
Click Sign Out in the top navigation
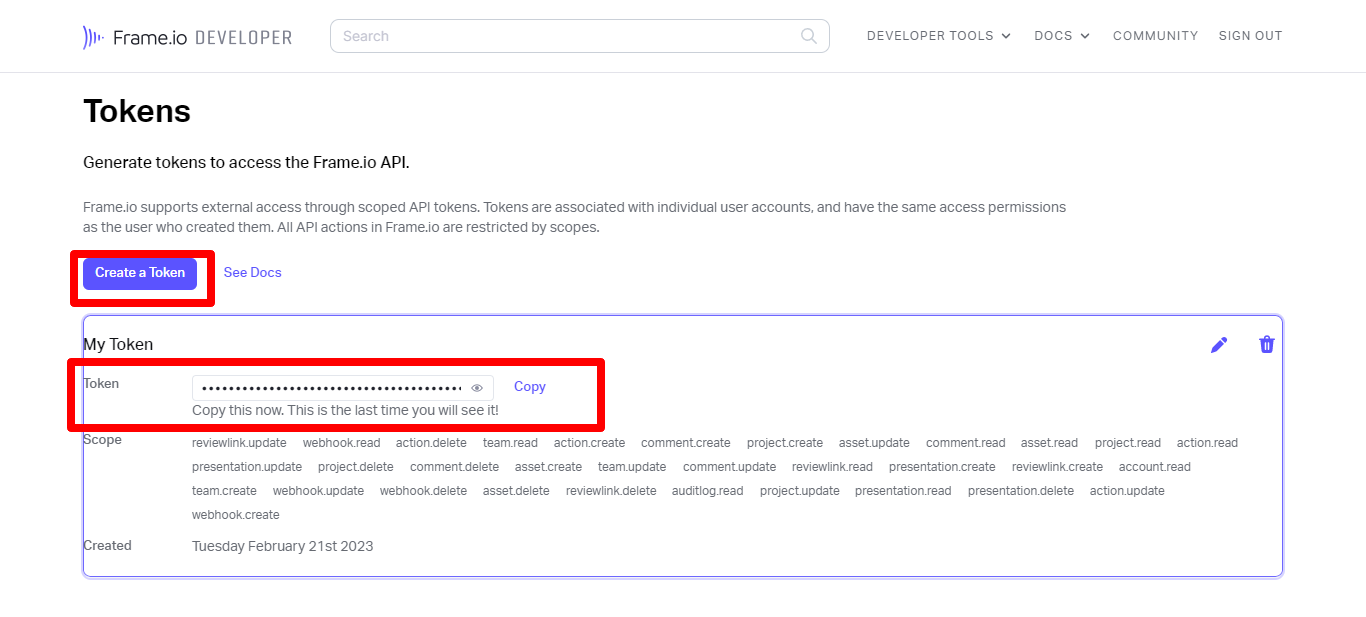coord(1250,36)
